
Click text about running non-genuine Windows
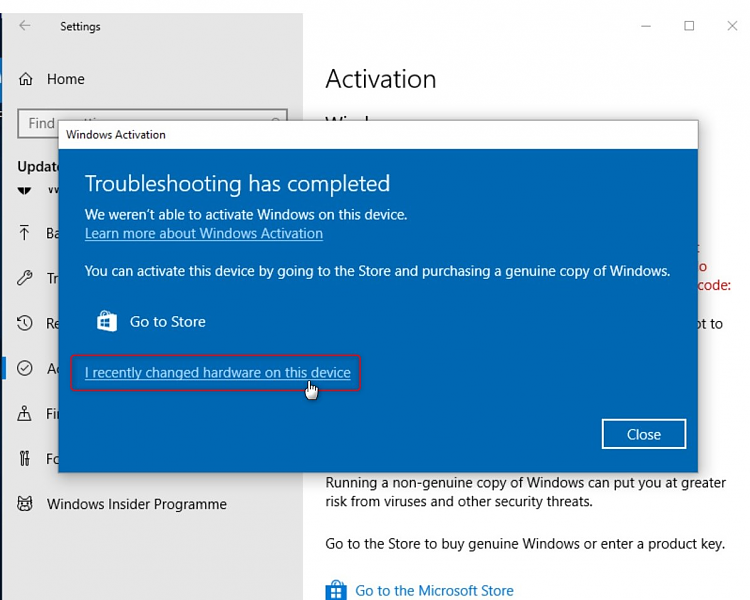[x=526, y=492]
